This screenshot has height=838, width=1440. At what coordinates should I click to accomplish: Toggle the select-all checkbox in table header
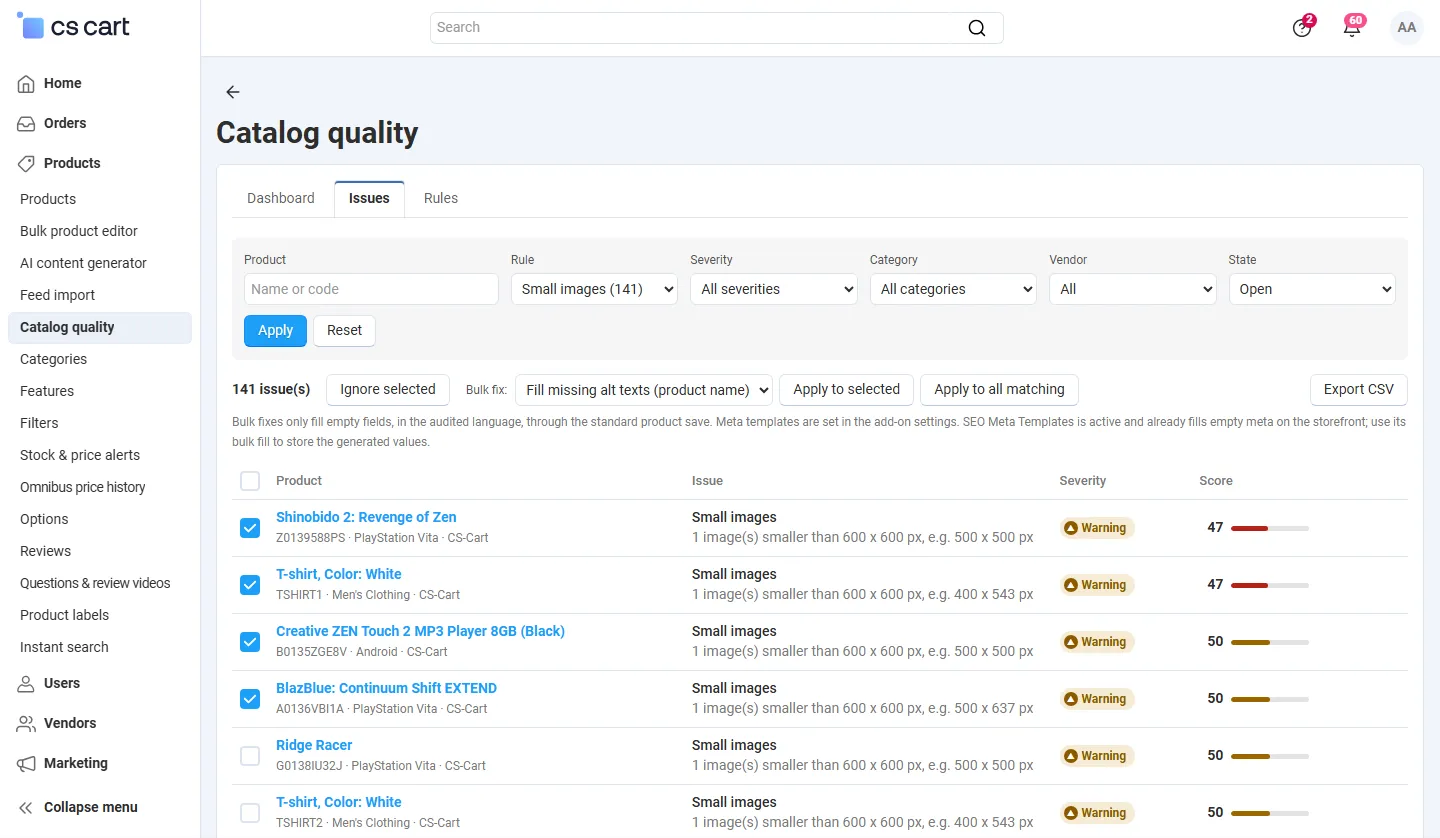[250, 481]
